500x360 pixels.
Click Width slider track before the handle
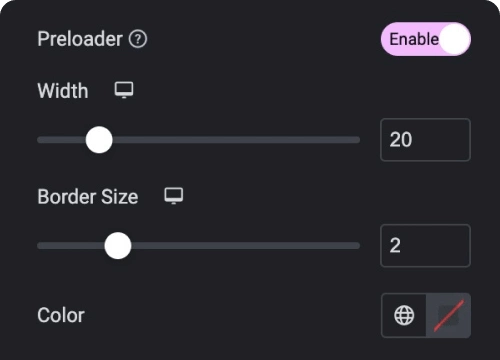61,140
